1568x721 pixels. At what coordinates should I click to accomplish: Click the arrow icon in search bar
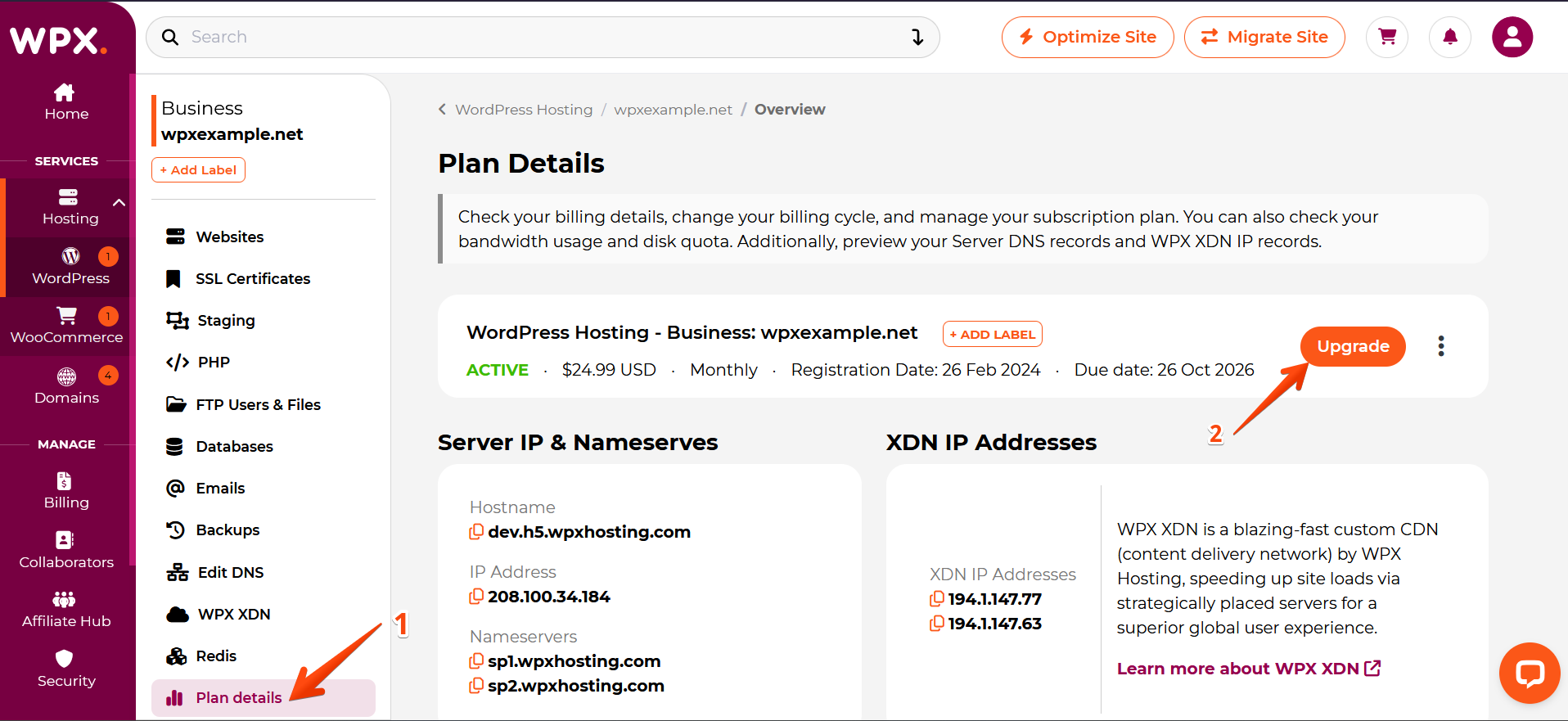(x=917, y=37)
